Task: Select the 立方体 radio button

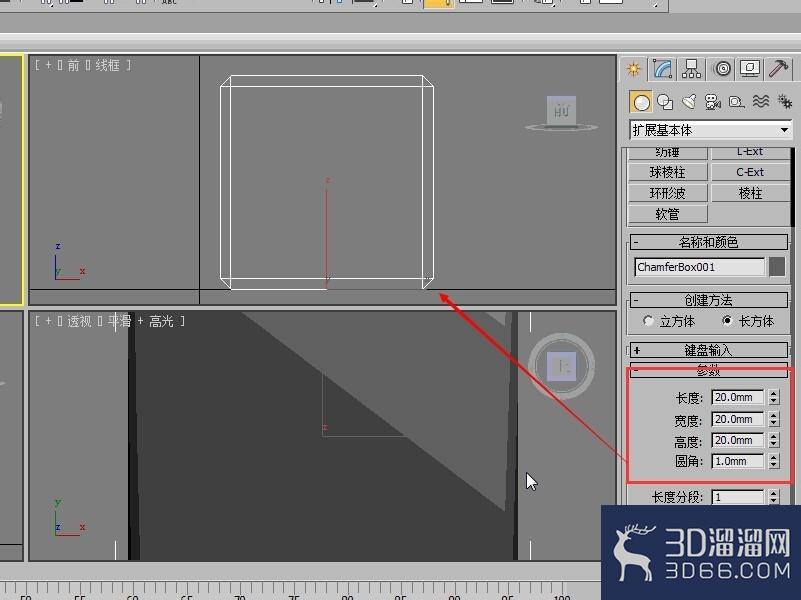Action: pos(648,321)
